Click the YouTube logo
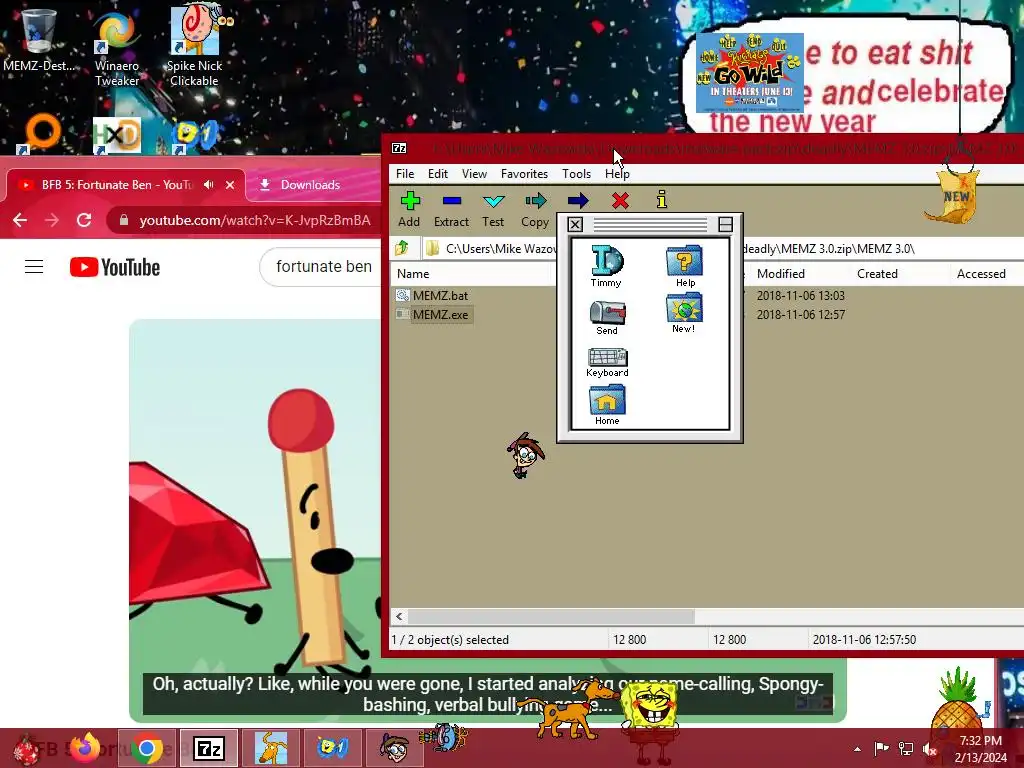 click(115, 267)
